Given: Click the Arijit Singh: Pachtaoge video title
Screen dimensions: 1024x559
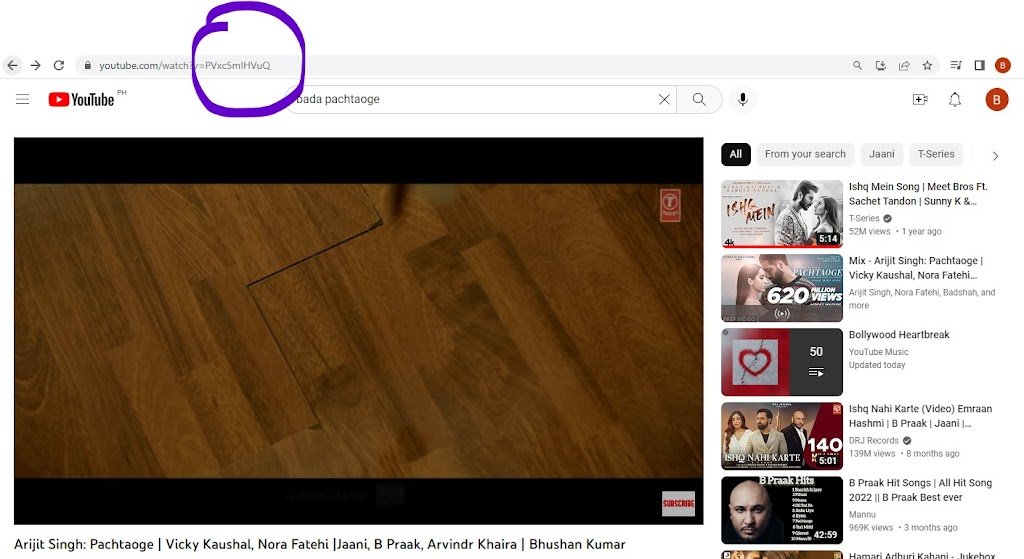Looking at the screenshot, I should coord(320,544).
